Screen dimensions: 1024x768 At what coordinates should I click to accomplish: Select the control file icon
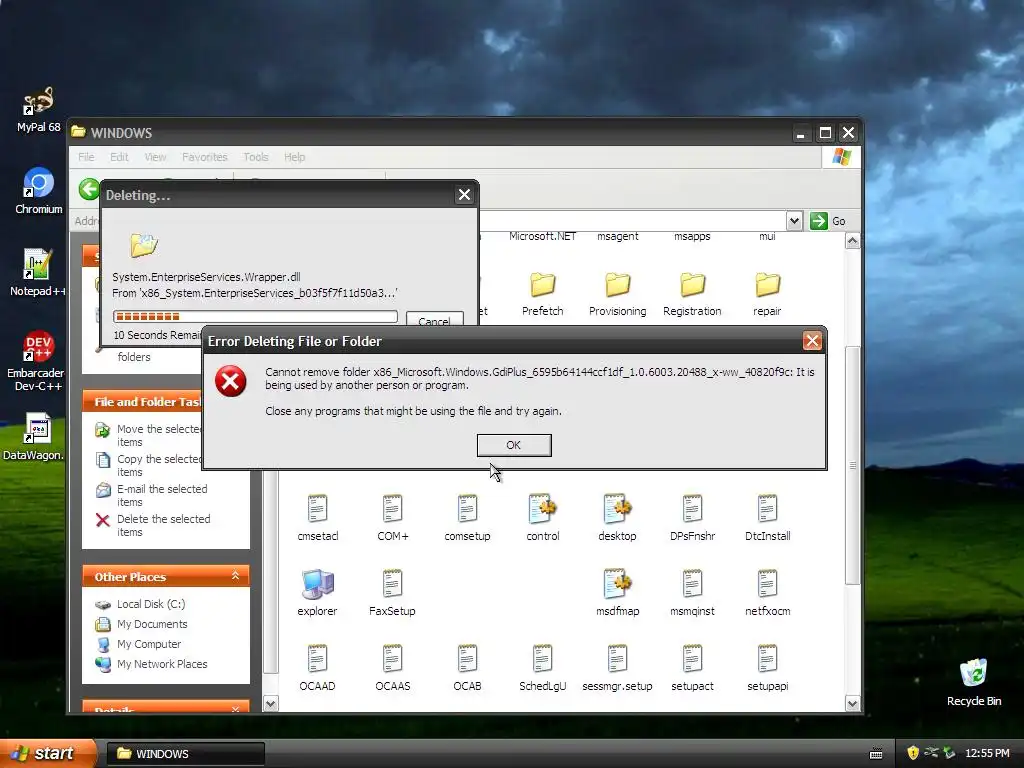(543, 518)
